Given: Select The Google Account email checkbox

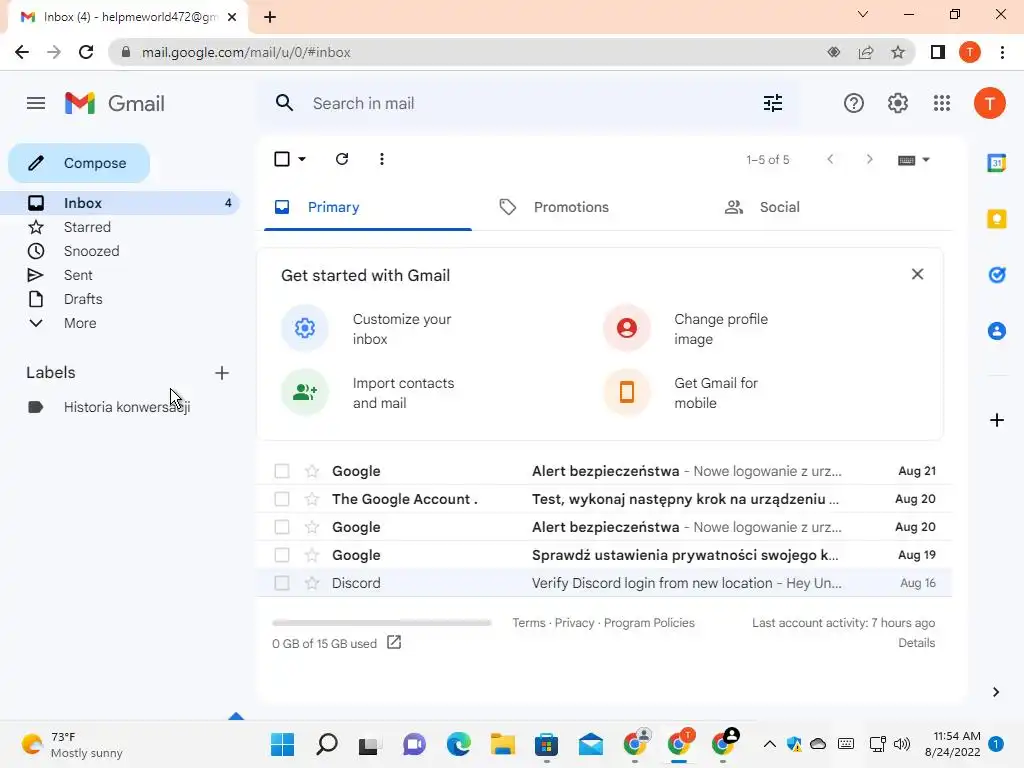Looking at the screenshot, I should [281, 500].
